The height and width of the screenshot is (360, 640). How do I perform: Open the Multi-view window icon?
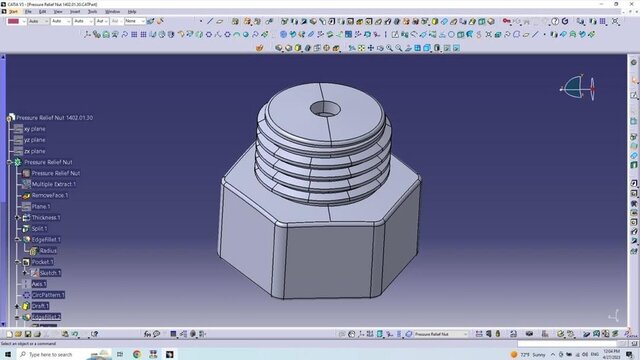click(x=418, y=48)
